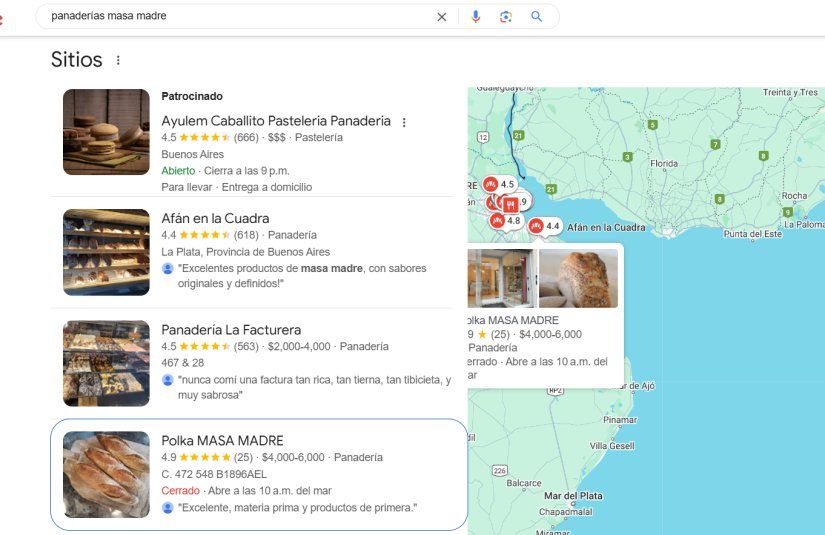Click the Ayulem rating '4.5 (666)' stars

(209, 138)
